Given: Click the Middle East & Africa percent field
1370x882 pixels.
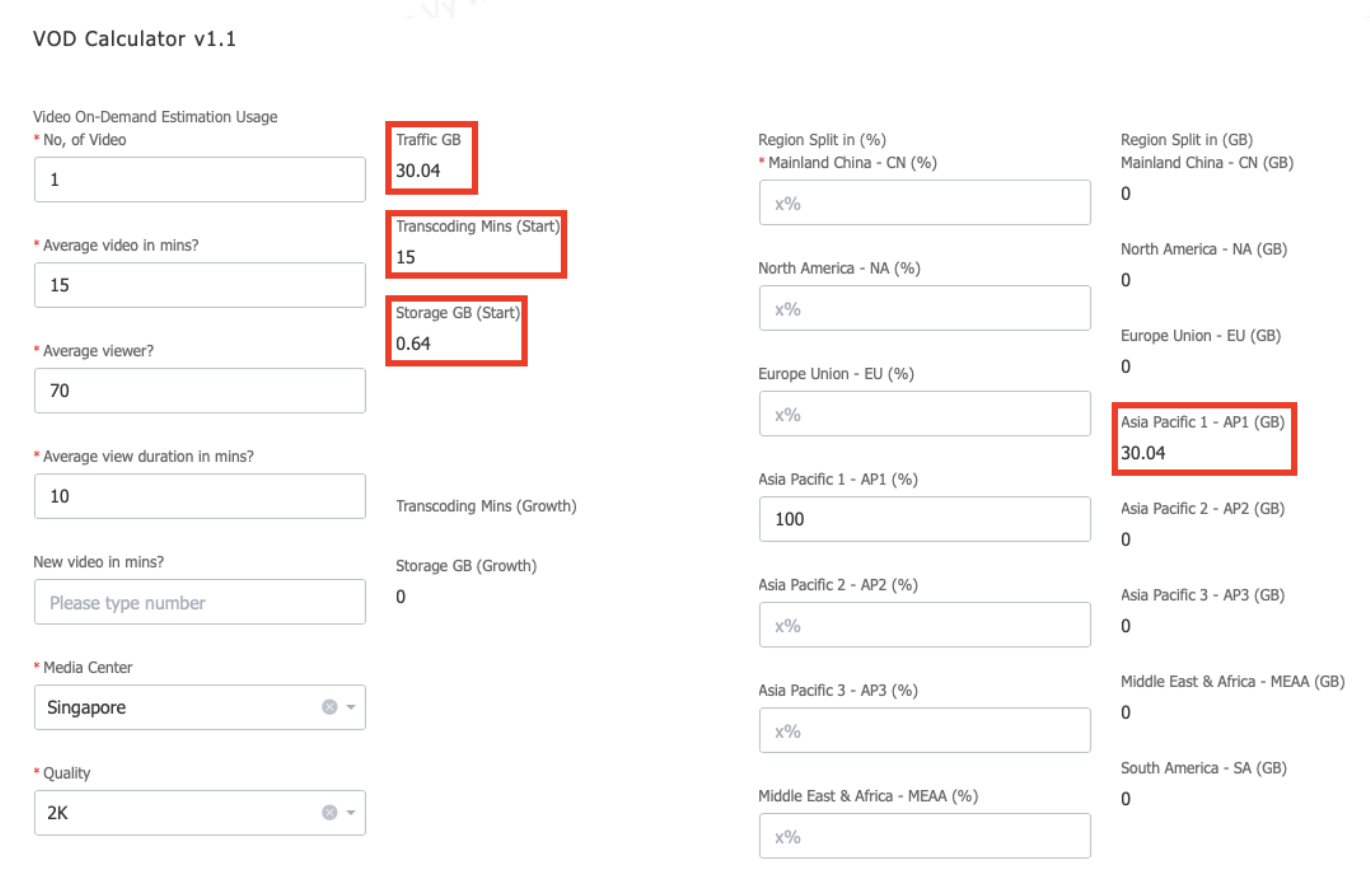Looking at the screenshot, I should click(925, 836).
